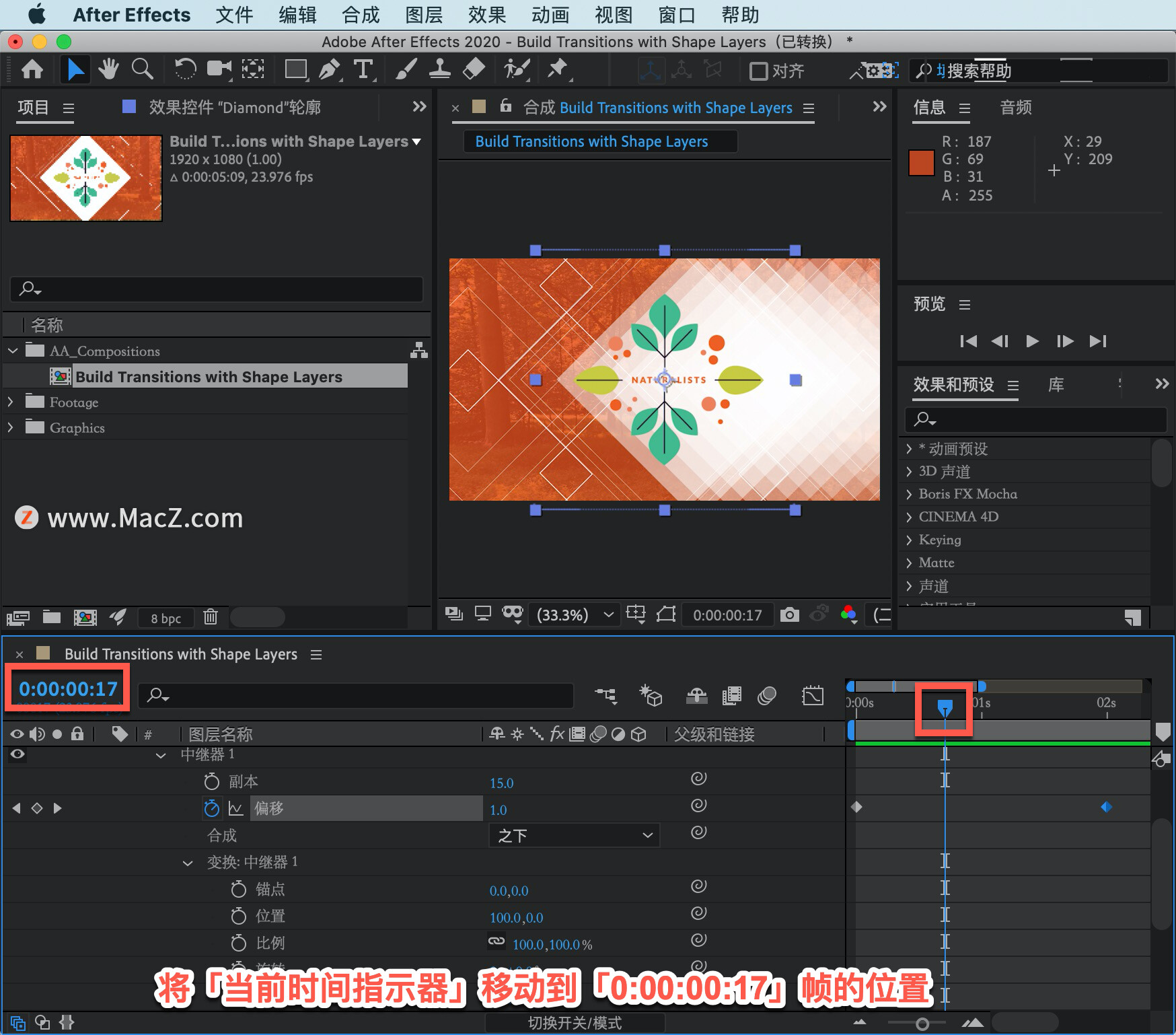
Task: Expand the CINEMA 4D effects category
Action: coord(909,517)
